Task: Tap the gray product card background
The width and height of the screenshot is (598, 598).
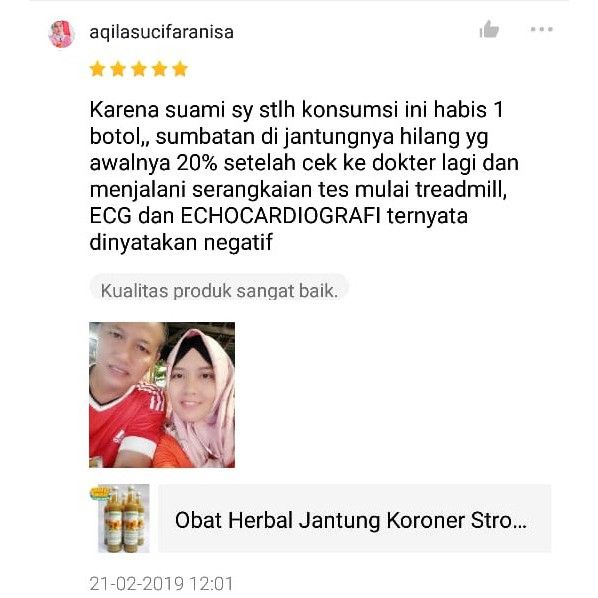Action: click(354, 518)
